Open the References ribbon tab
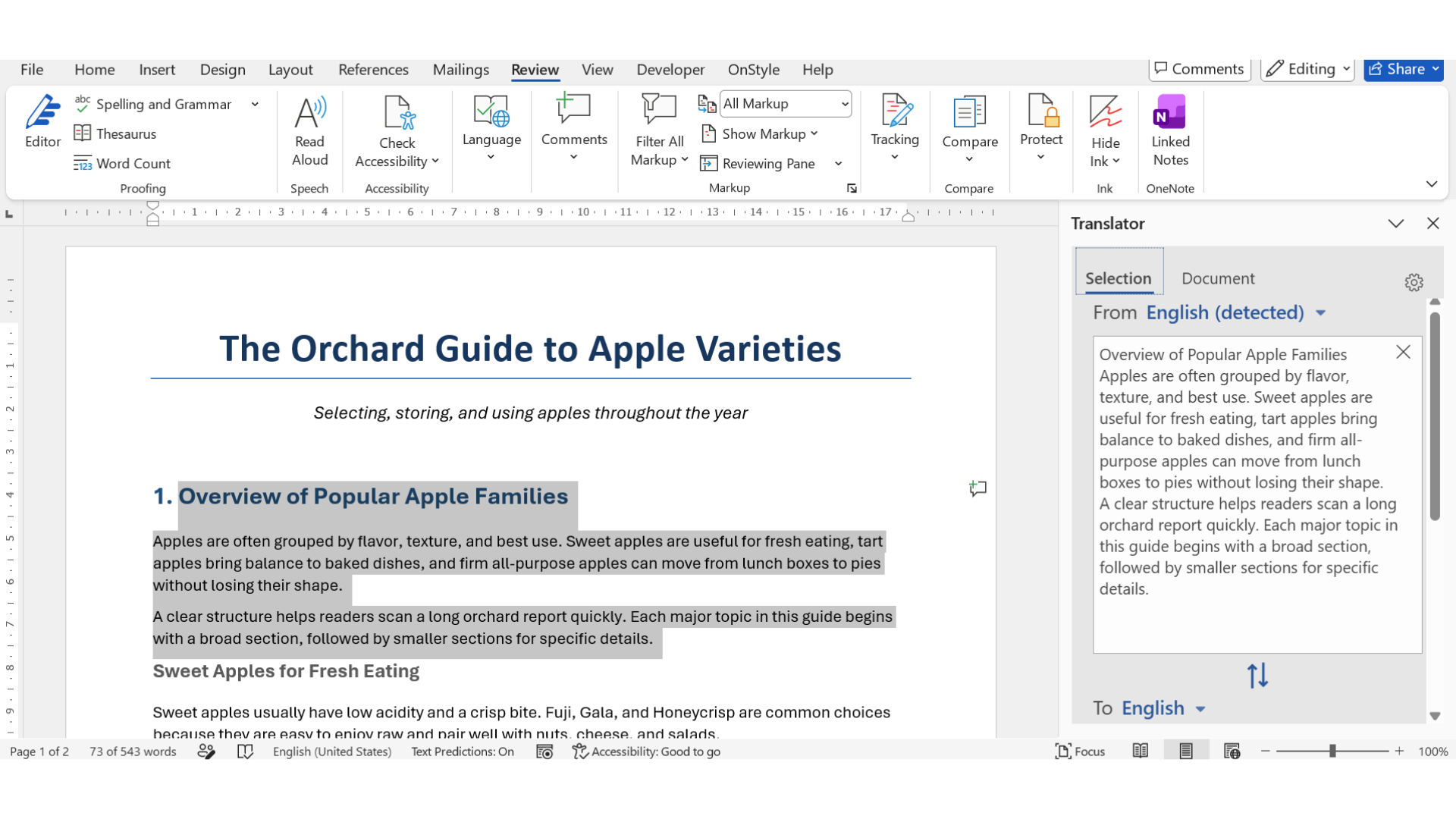Viewport: 1456px width, 819px height. click(373, 70)
